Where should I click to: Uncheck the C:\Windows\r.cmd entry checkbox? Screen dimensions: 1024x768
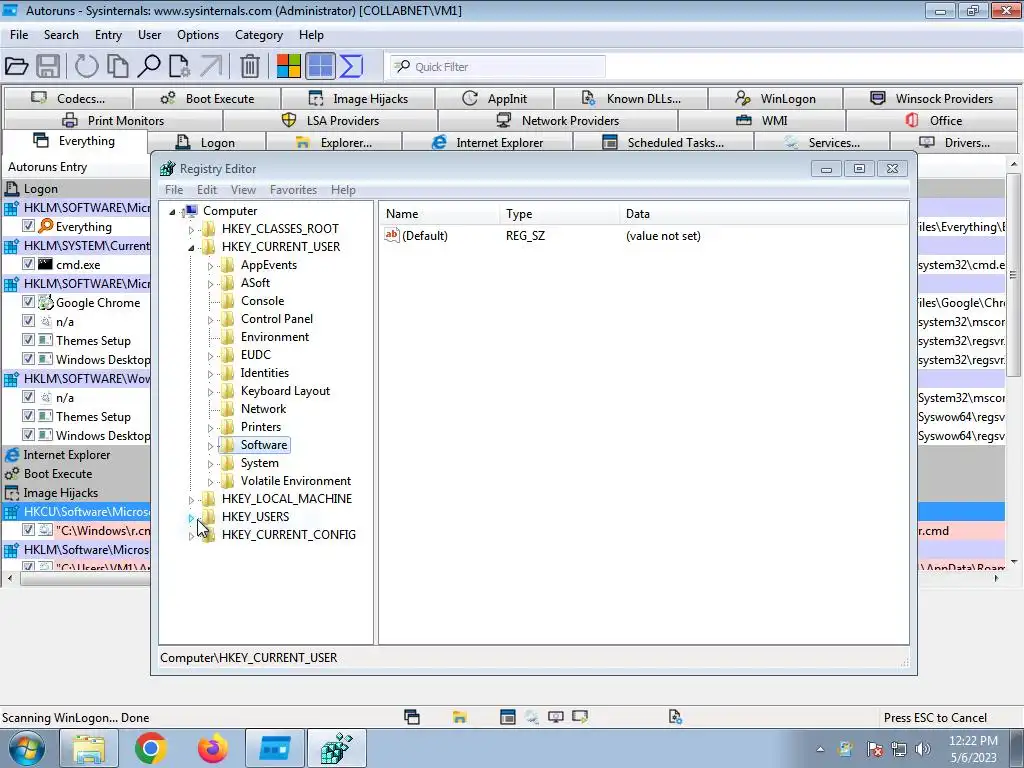(28, 530)
